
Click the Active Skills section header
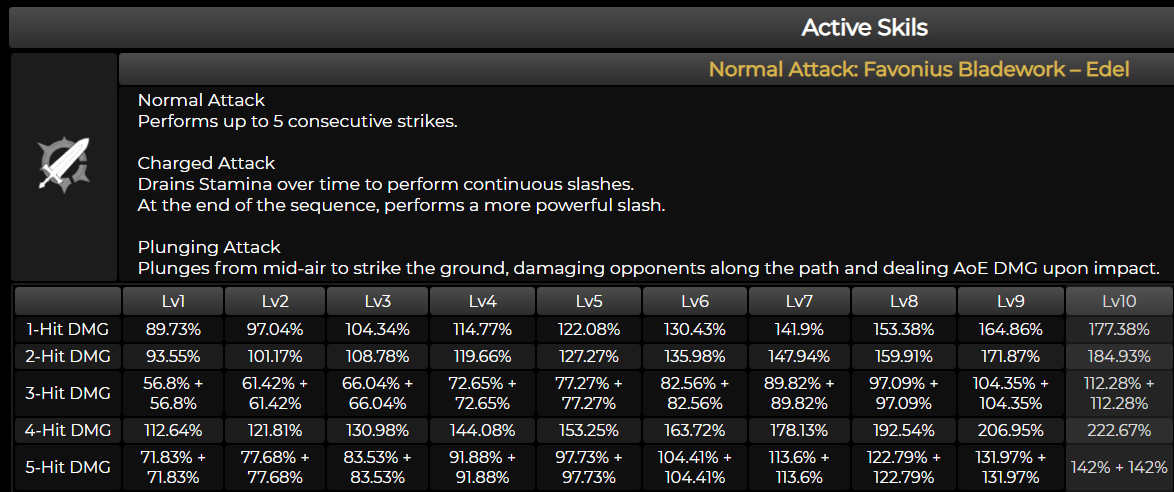coord(864,27)
